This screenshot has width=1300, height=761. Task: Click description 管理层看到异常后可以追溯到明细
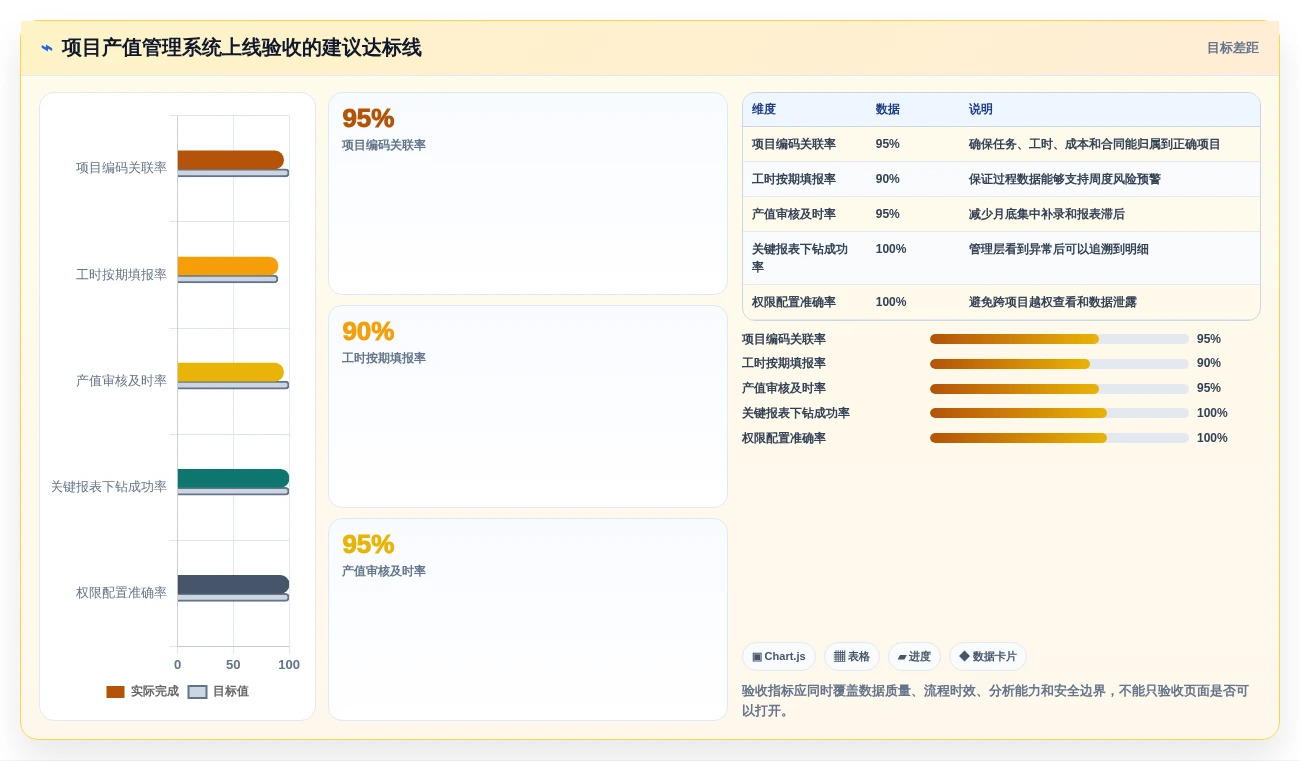[1058, 249]
